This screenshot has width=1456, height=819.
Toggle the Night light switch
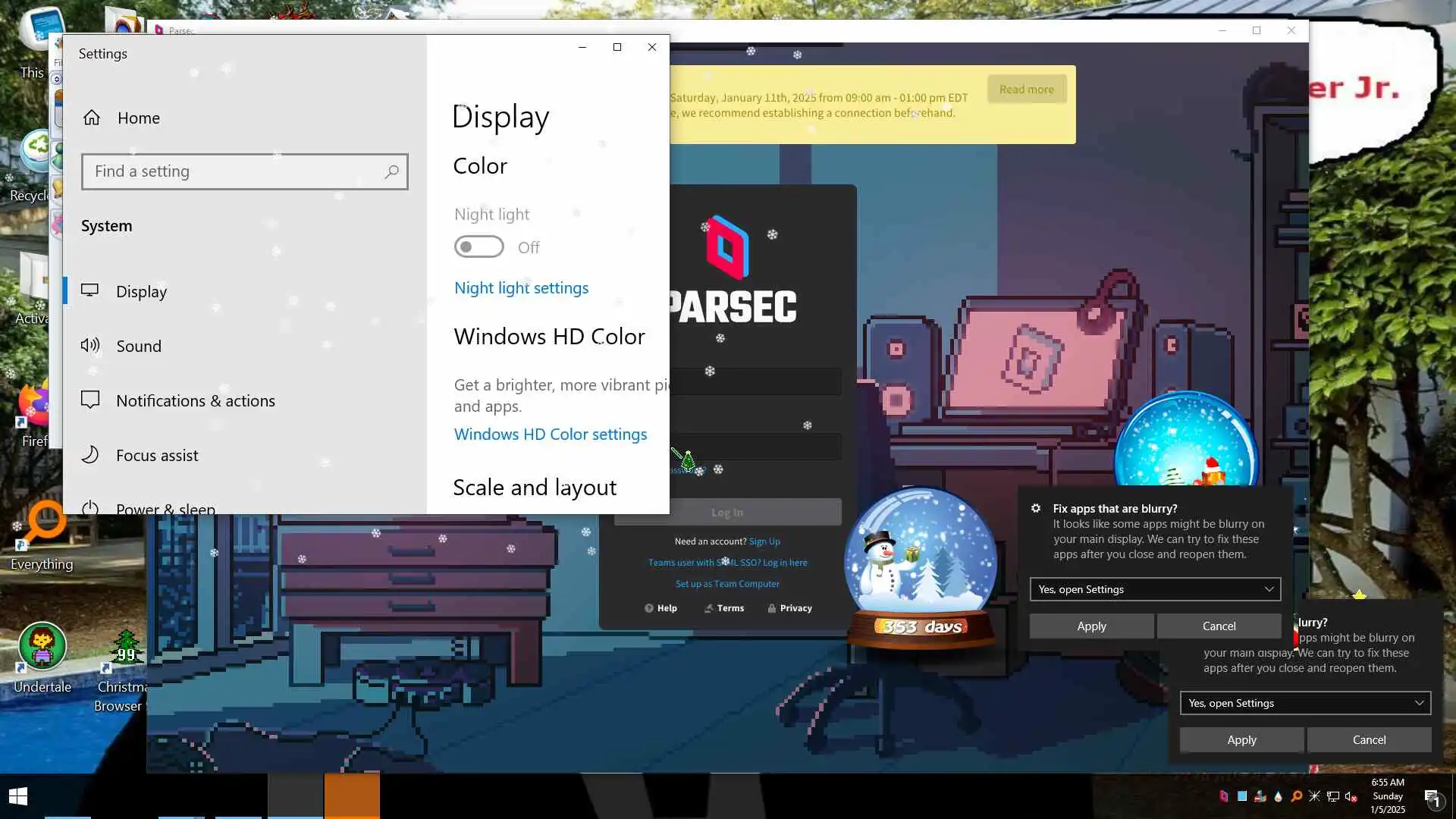tap(479, 247)
